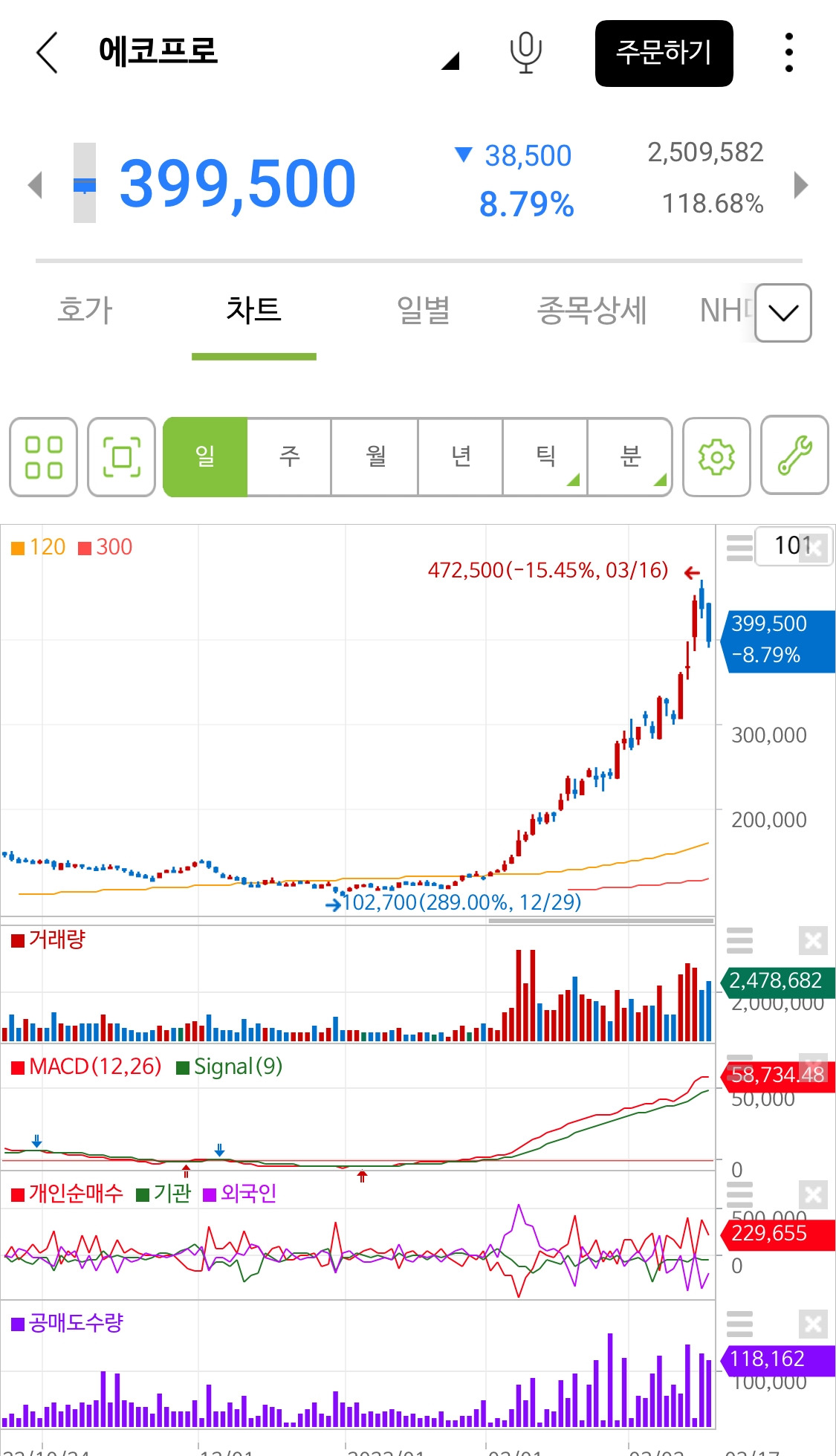
Task: Select the 월 monthly period
Action: tap(375, 456)
